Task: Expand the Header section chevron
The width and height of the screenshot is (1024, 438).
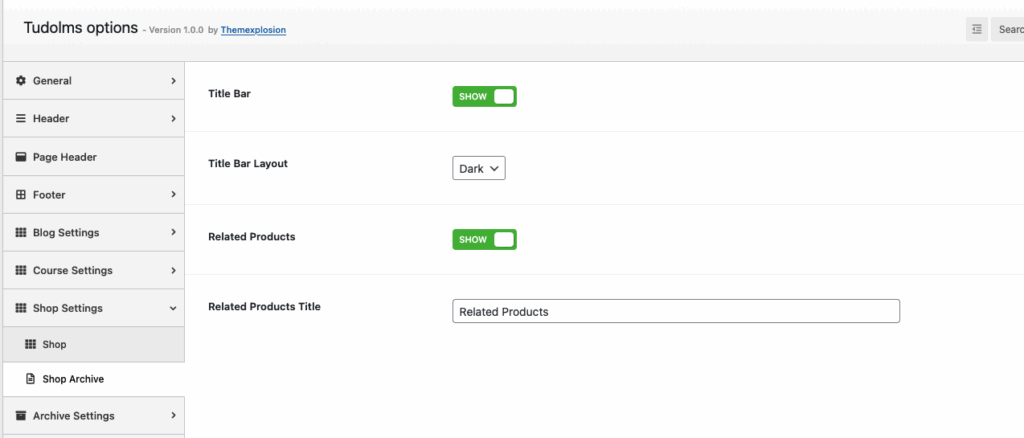Action: pyautogui.click(x=173, y=118)
